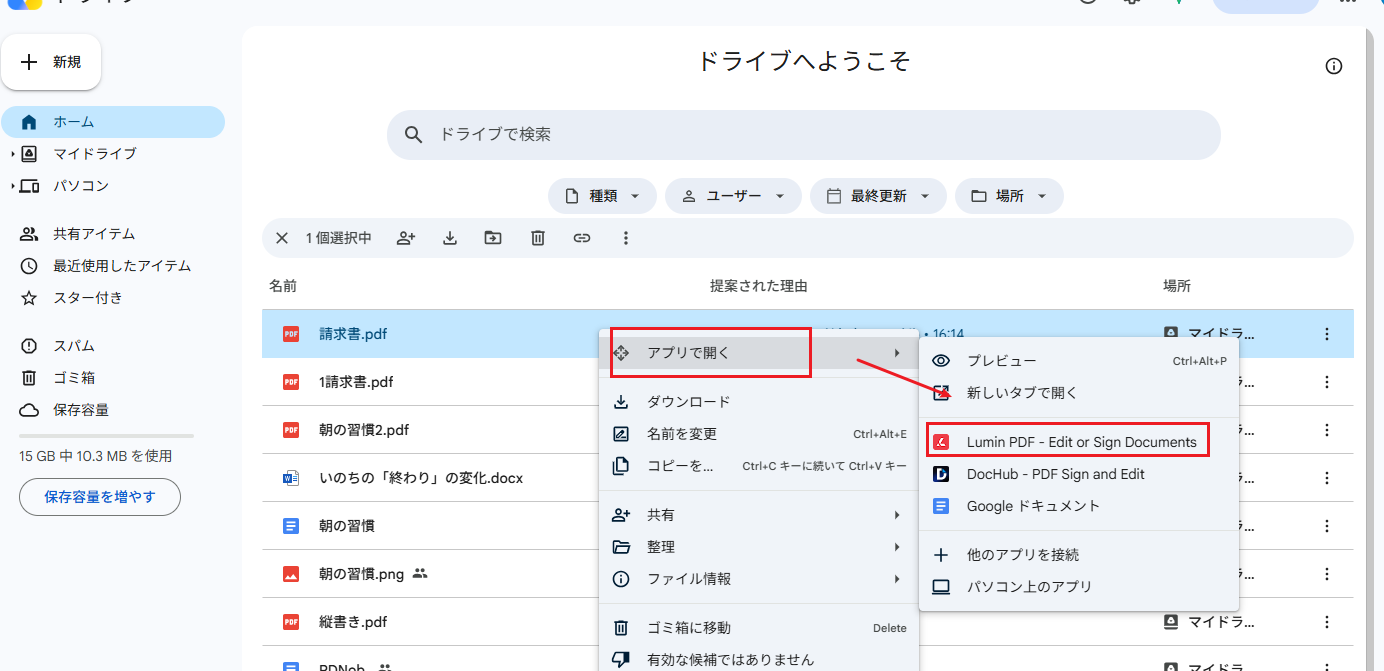Select the 1請求書.pdf file
This screenshot has height=671, width=1384.
click(356, 382)
